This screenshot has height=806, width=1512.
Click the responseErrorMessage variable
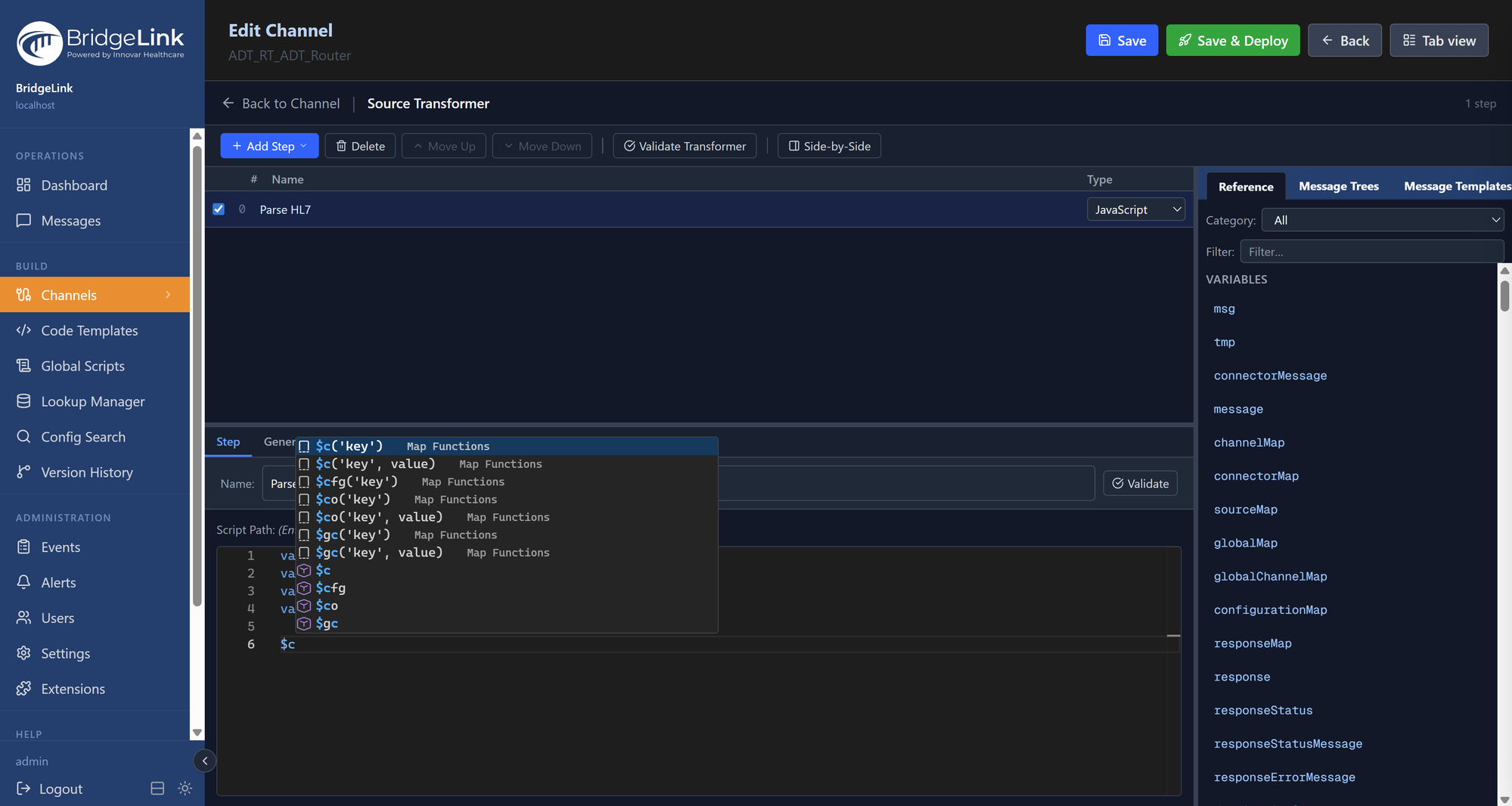pyautogui.click(x=1284, y=777)
